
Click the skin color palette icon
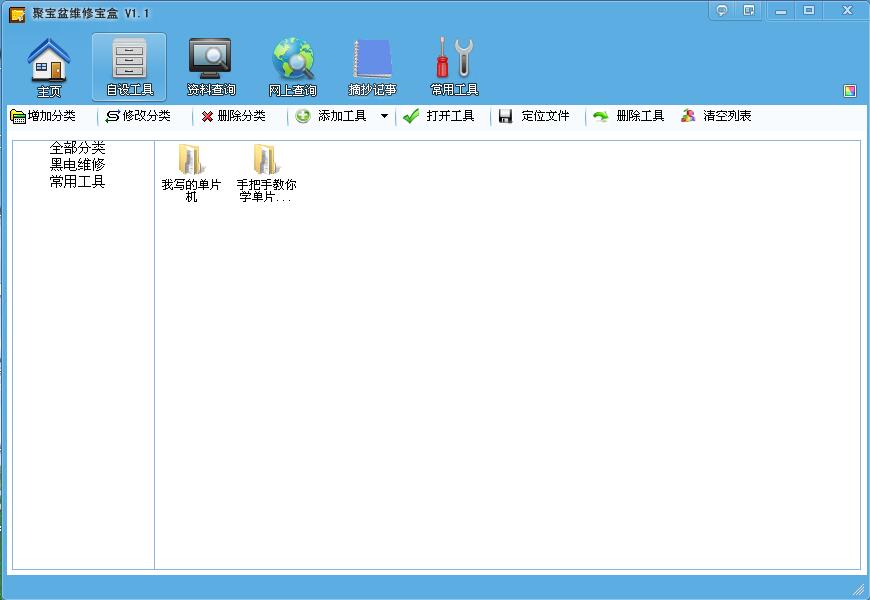tap(849, 91)
